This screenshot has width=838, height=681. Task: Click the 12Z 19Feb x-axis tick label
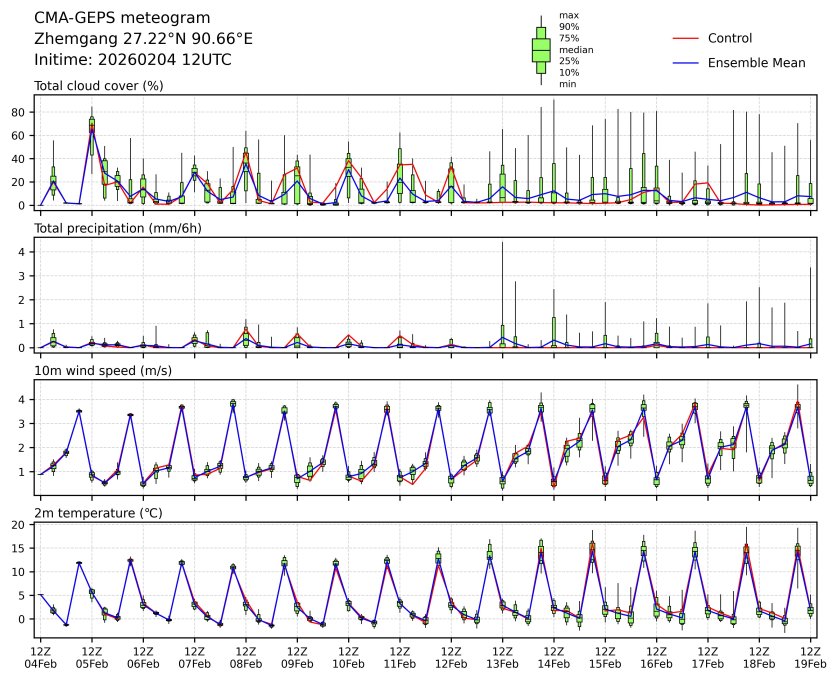coord(810,656)
